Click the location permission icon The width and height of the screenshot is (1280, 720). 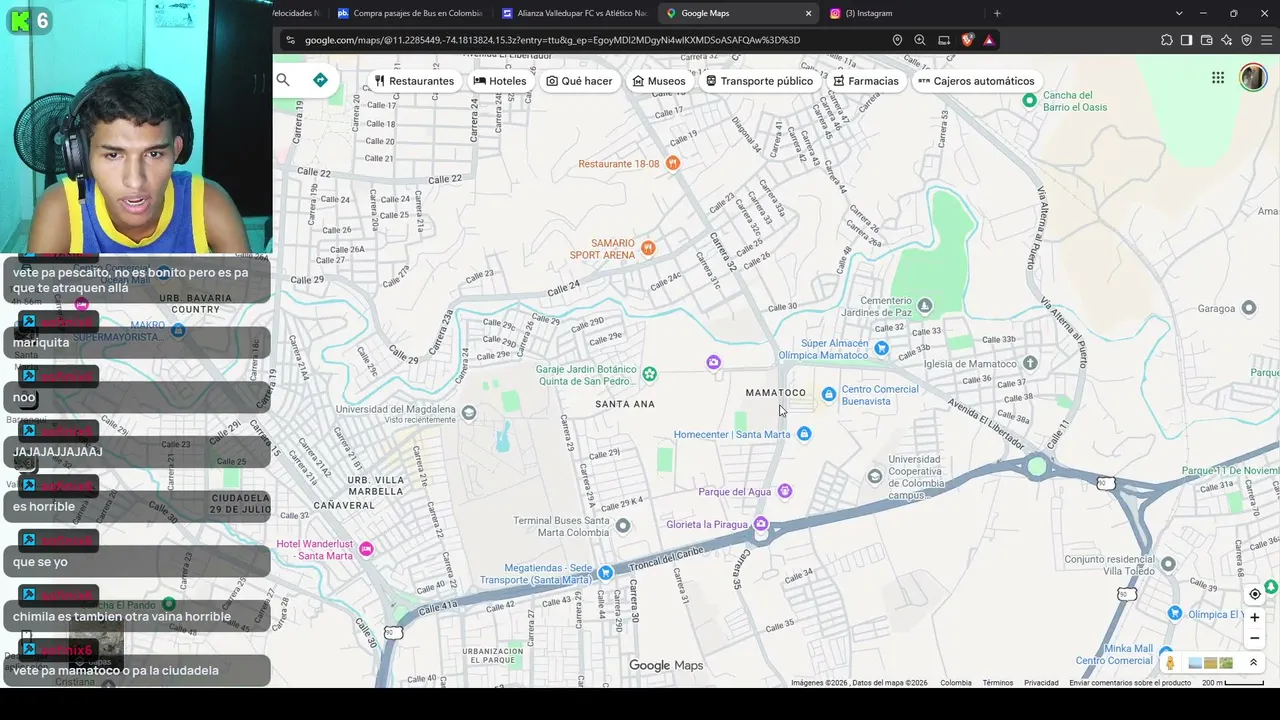[897, 40]
